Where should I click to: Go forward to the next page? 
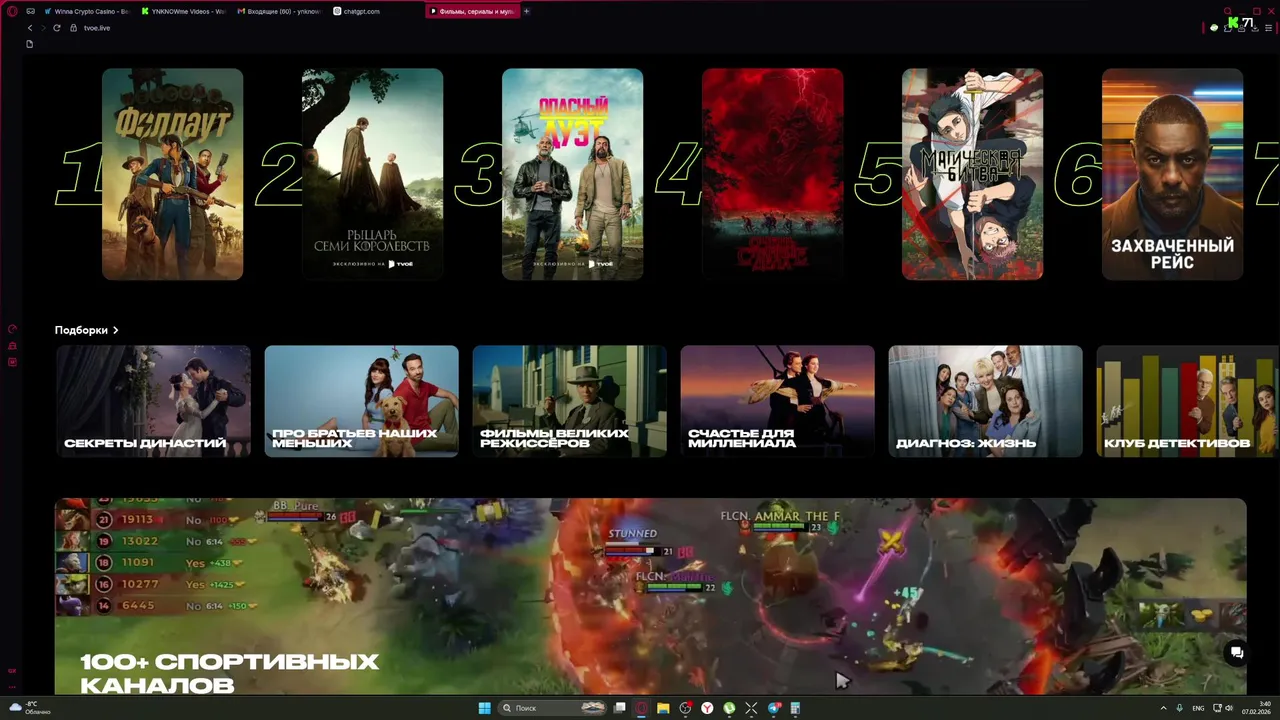pyautogui.click(x=43, y=28)
